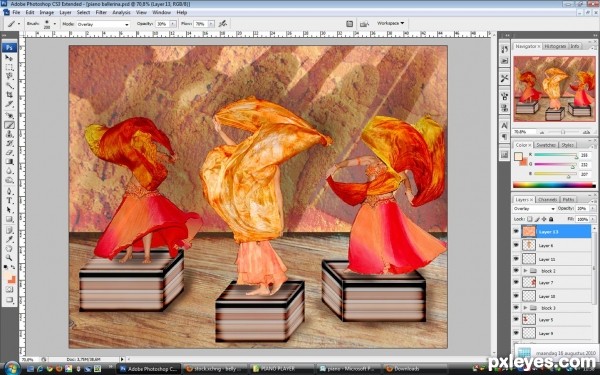The height and width of the screenshot is (375, 600).
Task: Click the color spectrum ramp in Color panel
Action: [554, 185]
